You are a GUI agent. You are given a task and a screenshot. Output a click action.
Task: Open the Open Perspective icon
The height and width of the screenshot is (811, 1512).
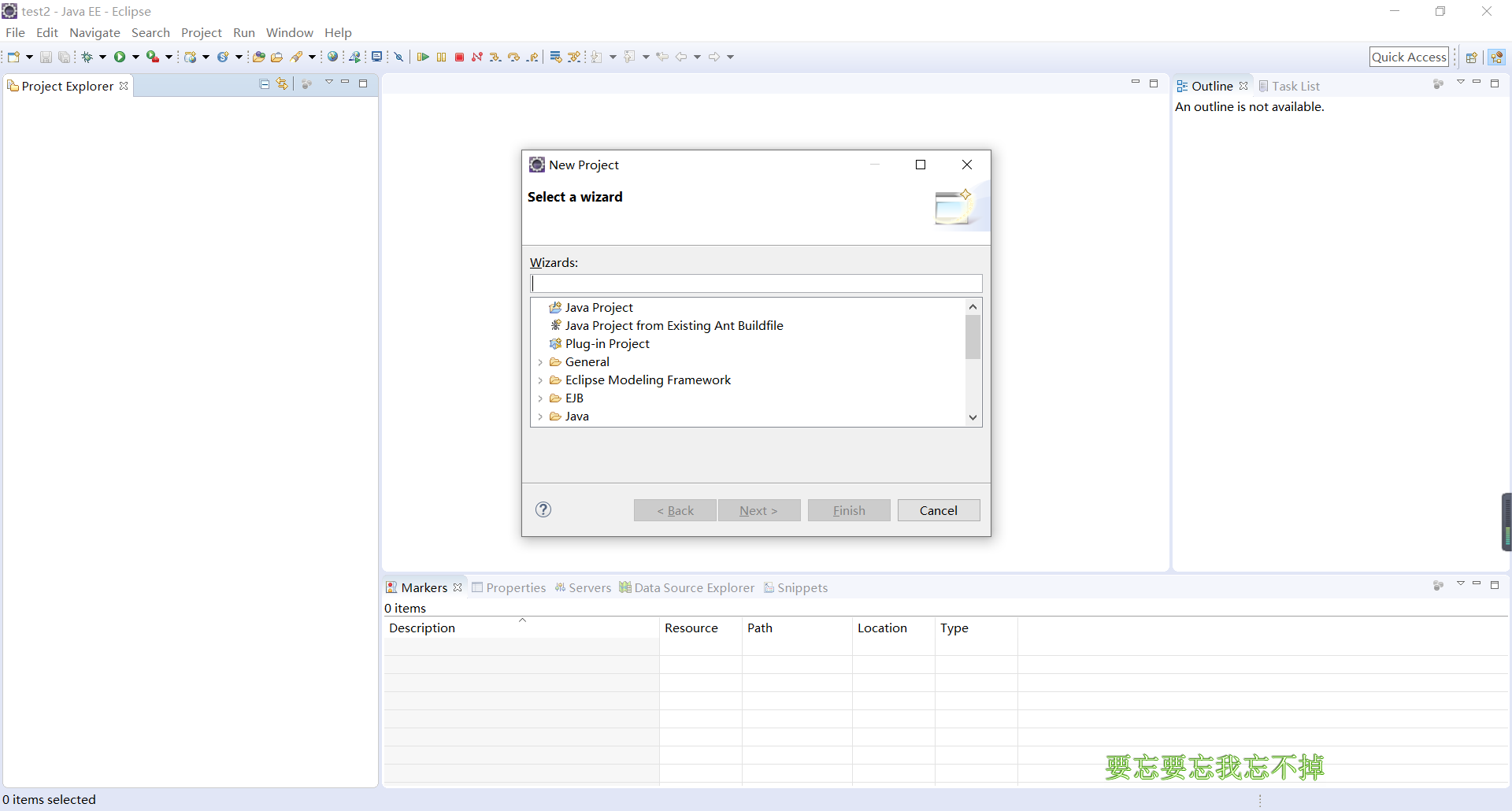[x=1471, y=57]
